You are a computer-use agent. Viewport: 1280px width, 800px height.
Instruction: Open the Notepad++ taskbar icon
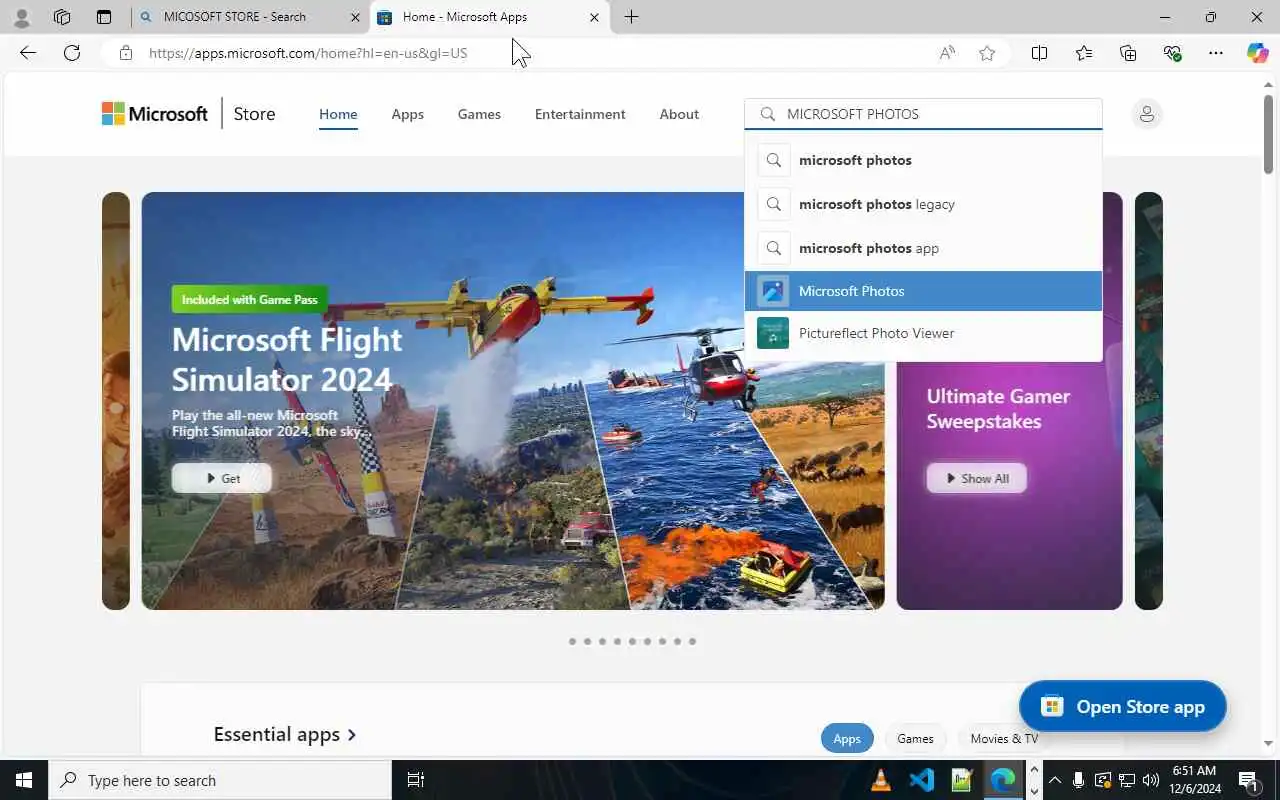coord(962,780)
